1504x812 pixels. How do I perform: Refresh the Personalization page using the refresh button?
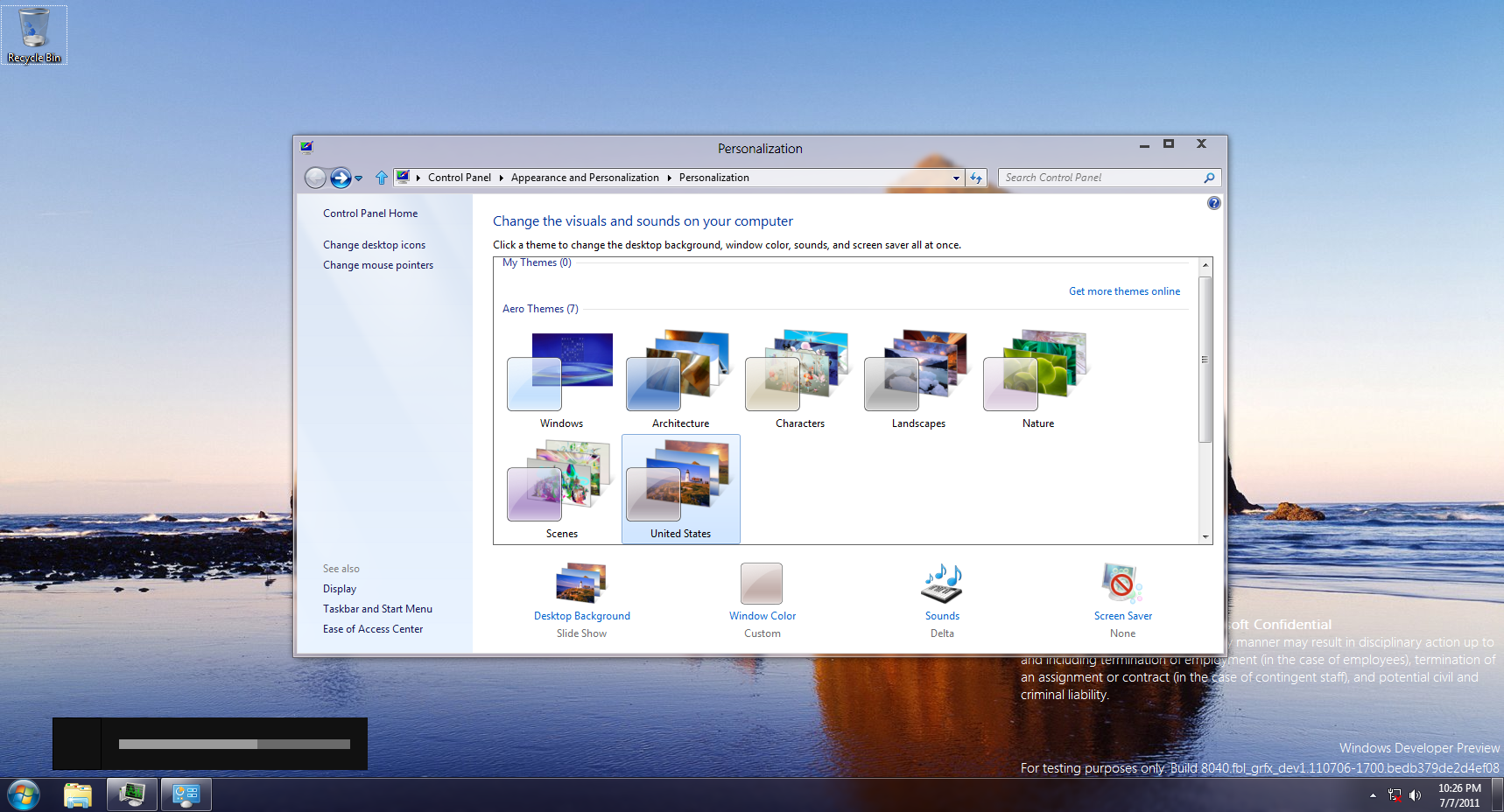976,178
